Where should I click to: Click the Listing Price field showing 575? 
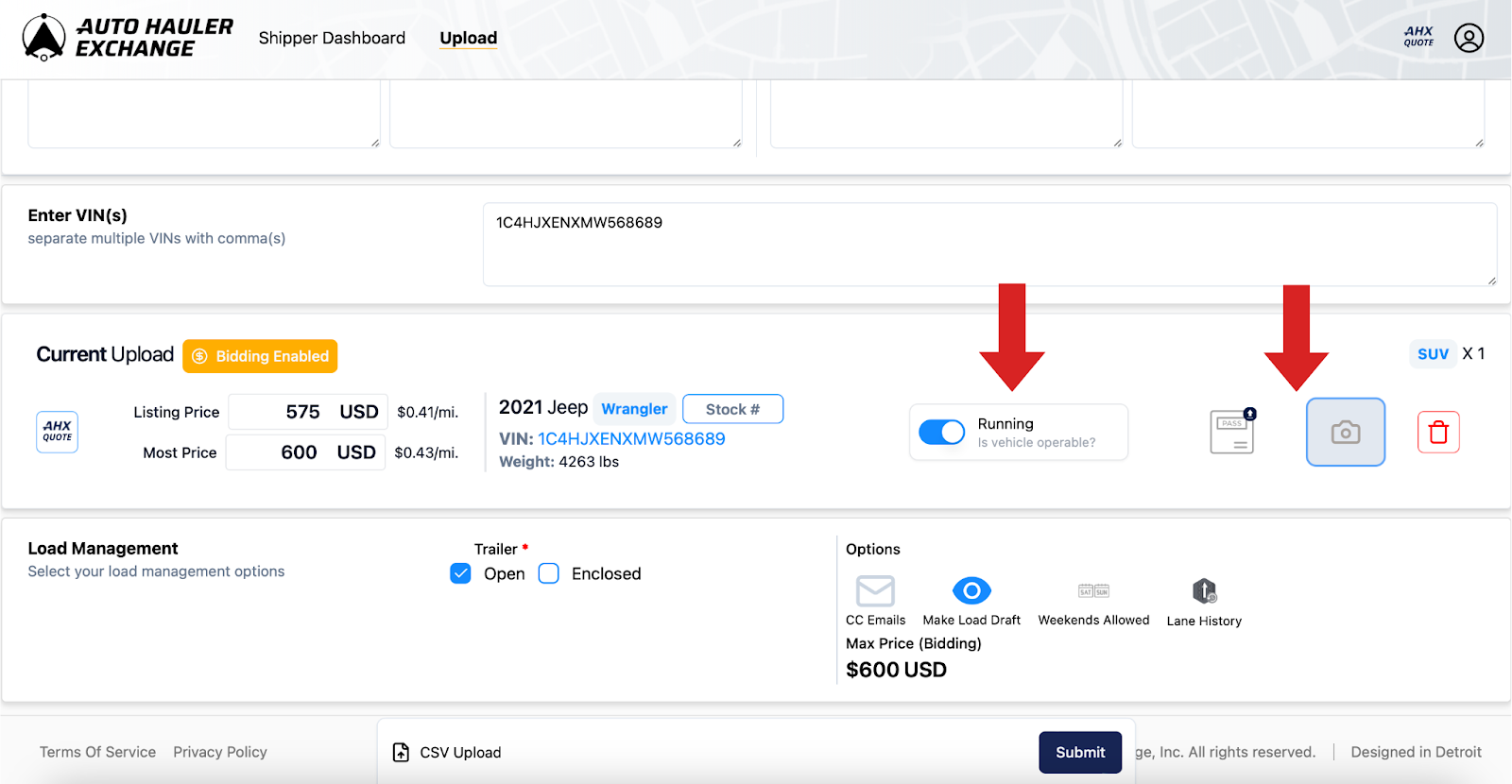[308, 412]
